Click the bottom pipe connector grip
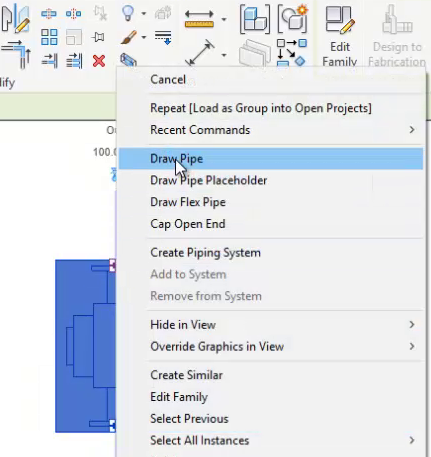This screenshot has height=457, width=431. coord(112,426)
